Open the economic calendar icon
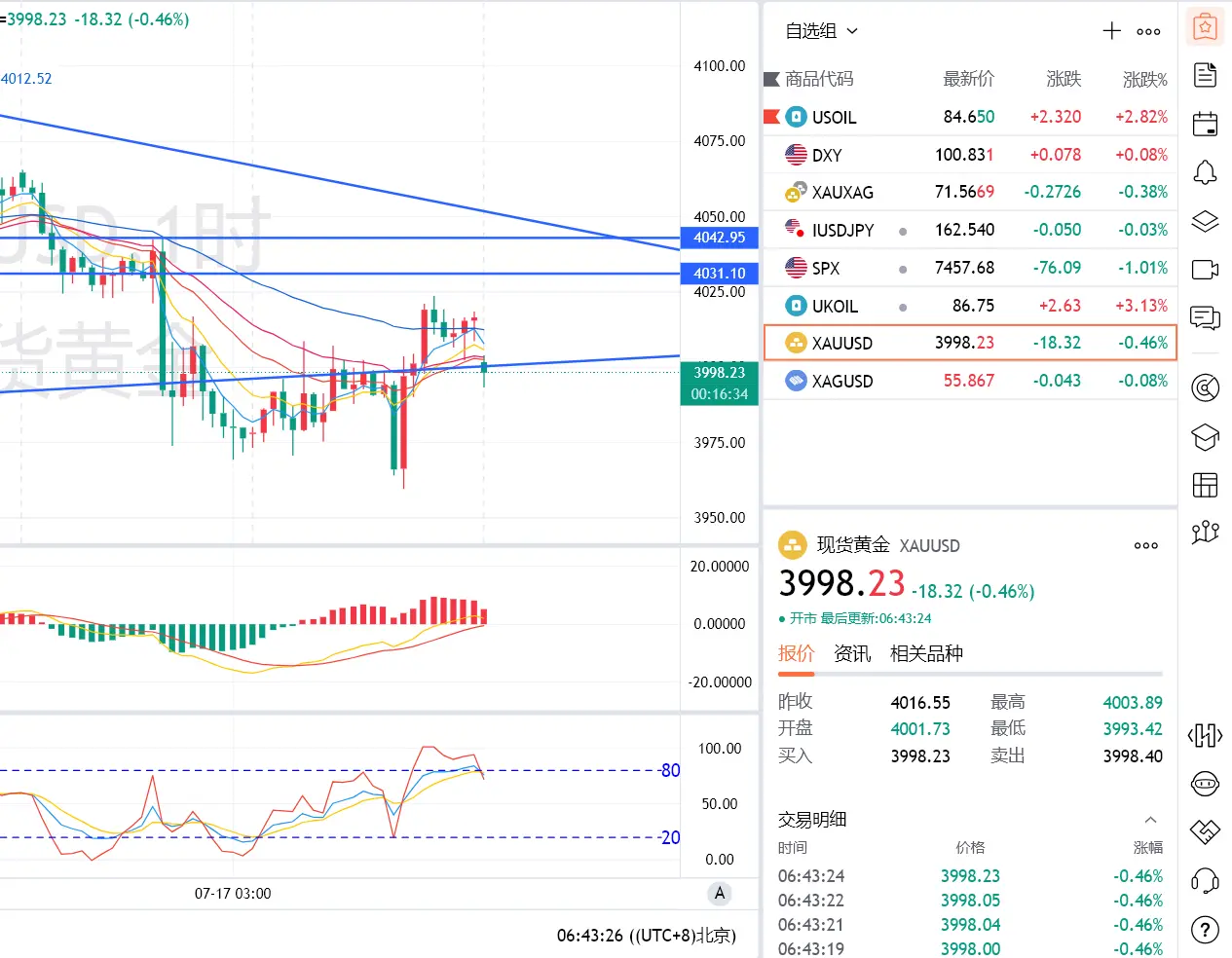1232x958 pixels. [x=1205, y=124]
